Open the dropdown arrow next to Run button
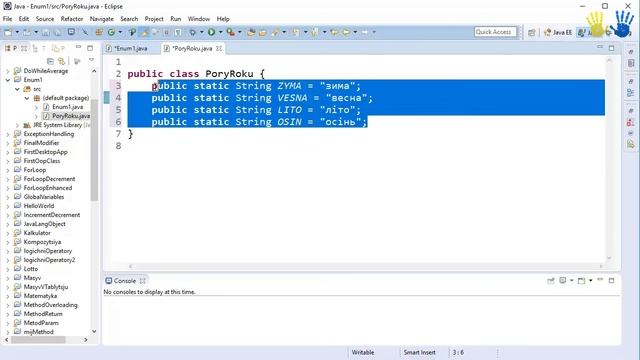The width and height of the screenshot is (640, 360). 220,32
